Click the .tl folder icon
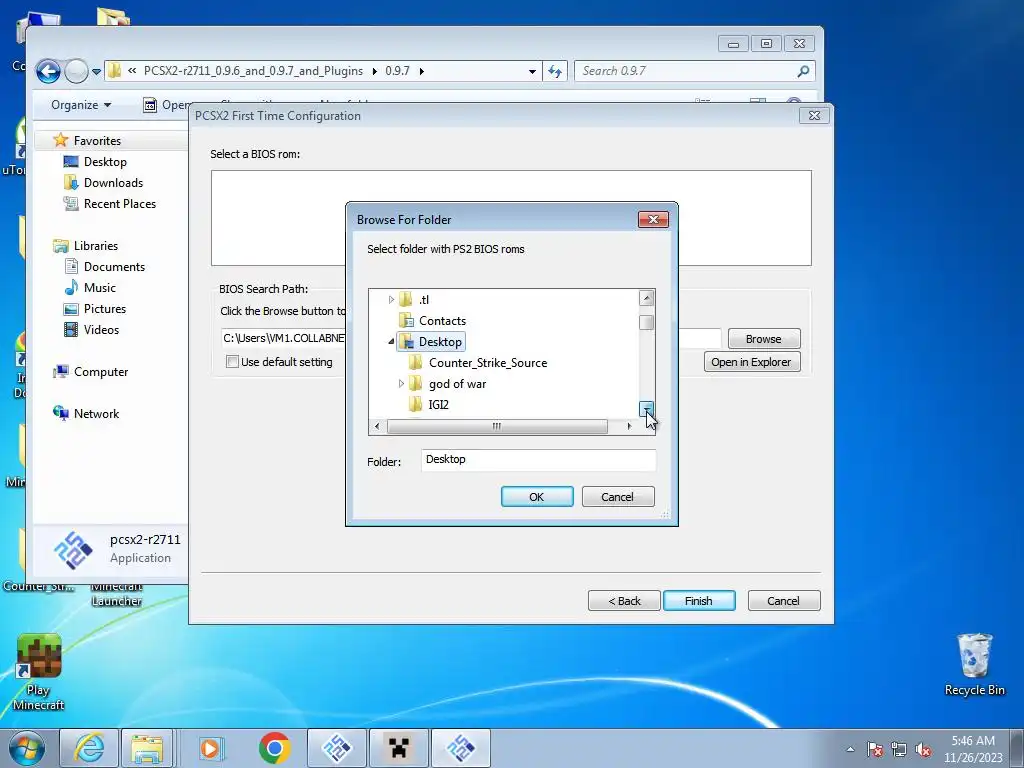 click(406, 300)
